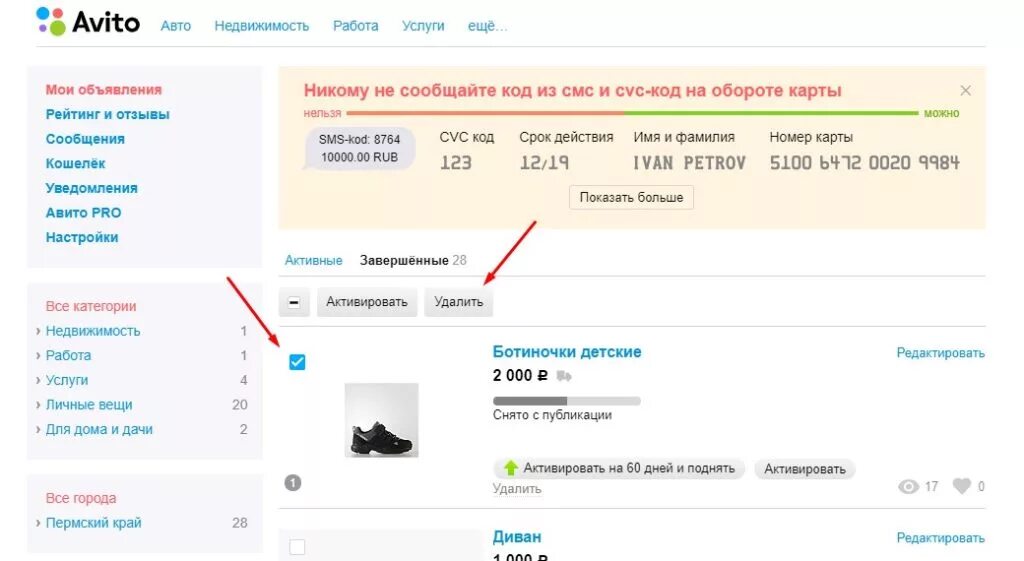Click the green up-arrow activate icon

pyautogui.click(x=511, y=468)
